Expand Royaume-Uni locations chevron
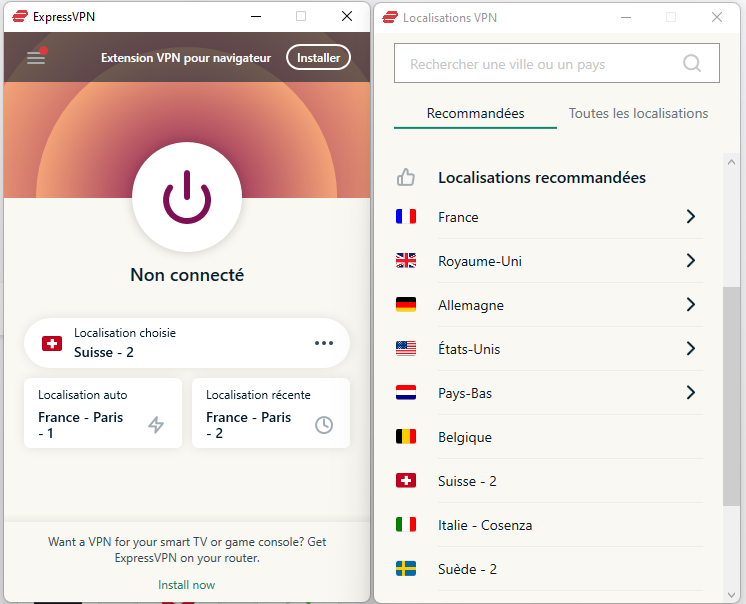This screenshot has width=746, height=604. tap(691, 261)
